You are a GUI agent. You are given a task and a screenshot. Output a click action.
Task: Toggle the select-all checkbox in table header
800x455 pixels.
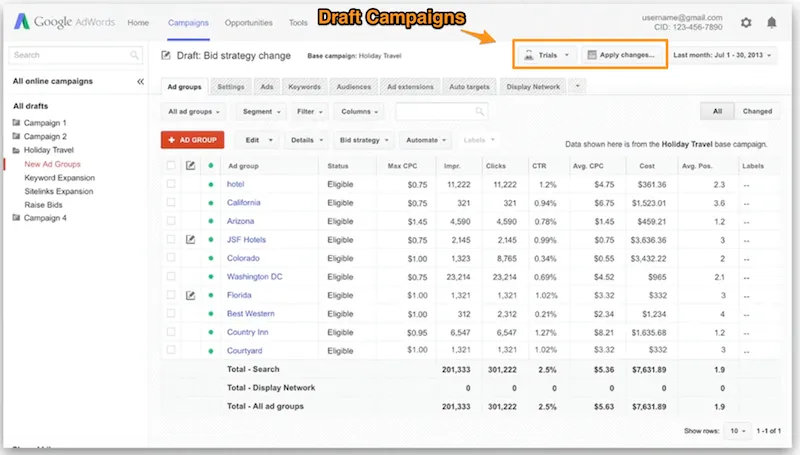pos(171,165)
